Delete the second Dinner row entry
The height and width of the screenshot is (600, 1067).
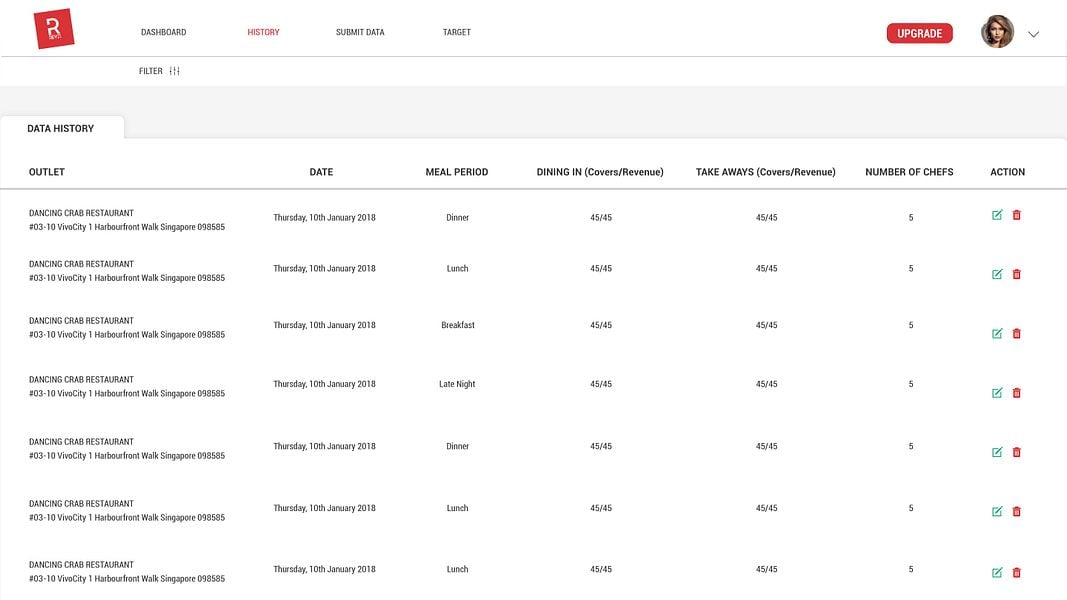tap(1017, 452)
